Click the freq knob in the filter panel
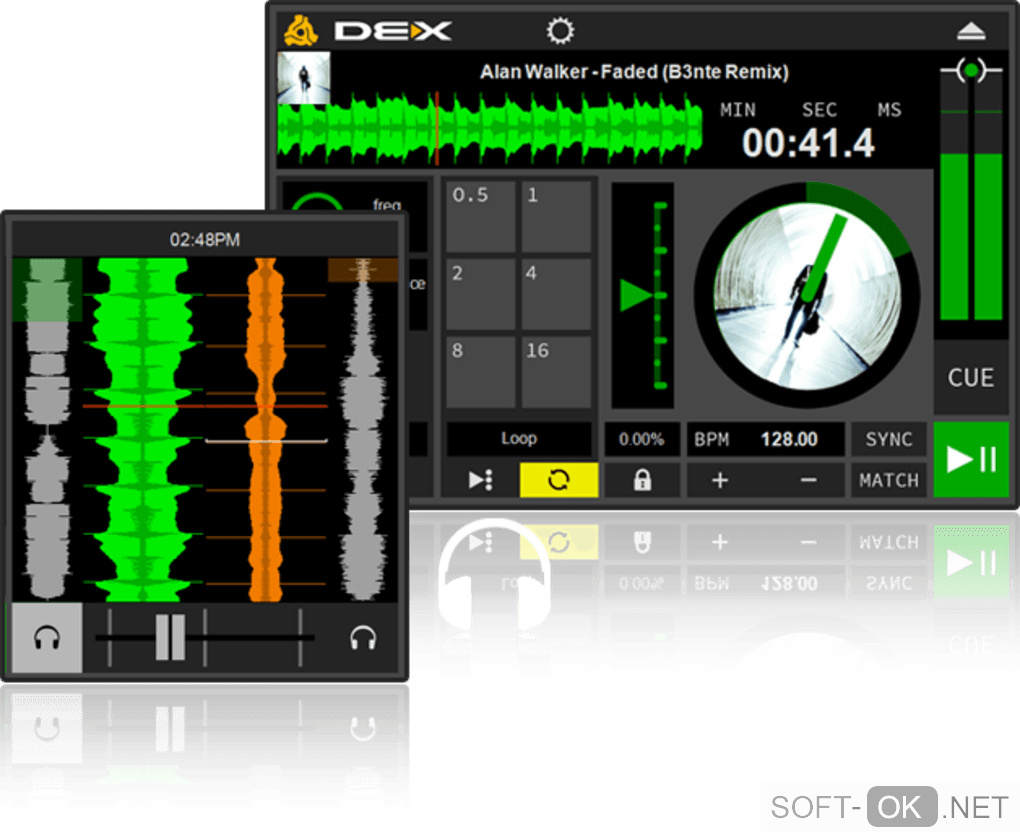1020x832 pixels. (x=317, y=201)
